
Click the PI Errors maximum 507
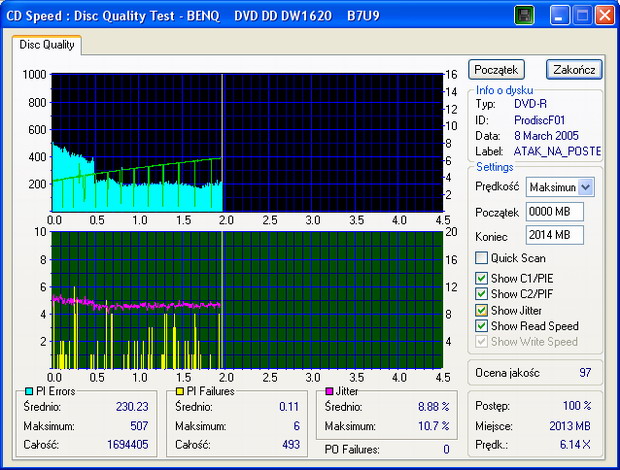click(x=139, y=426)
